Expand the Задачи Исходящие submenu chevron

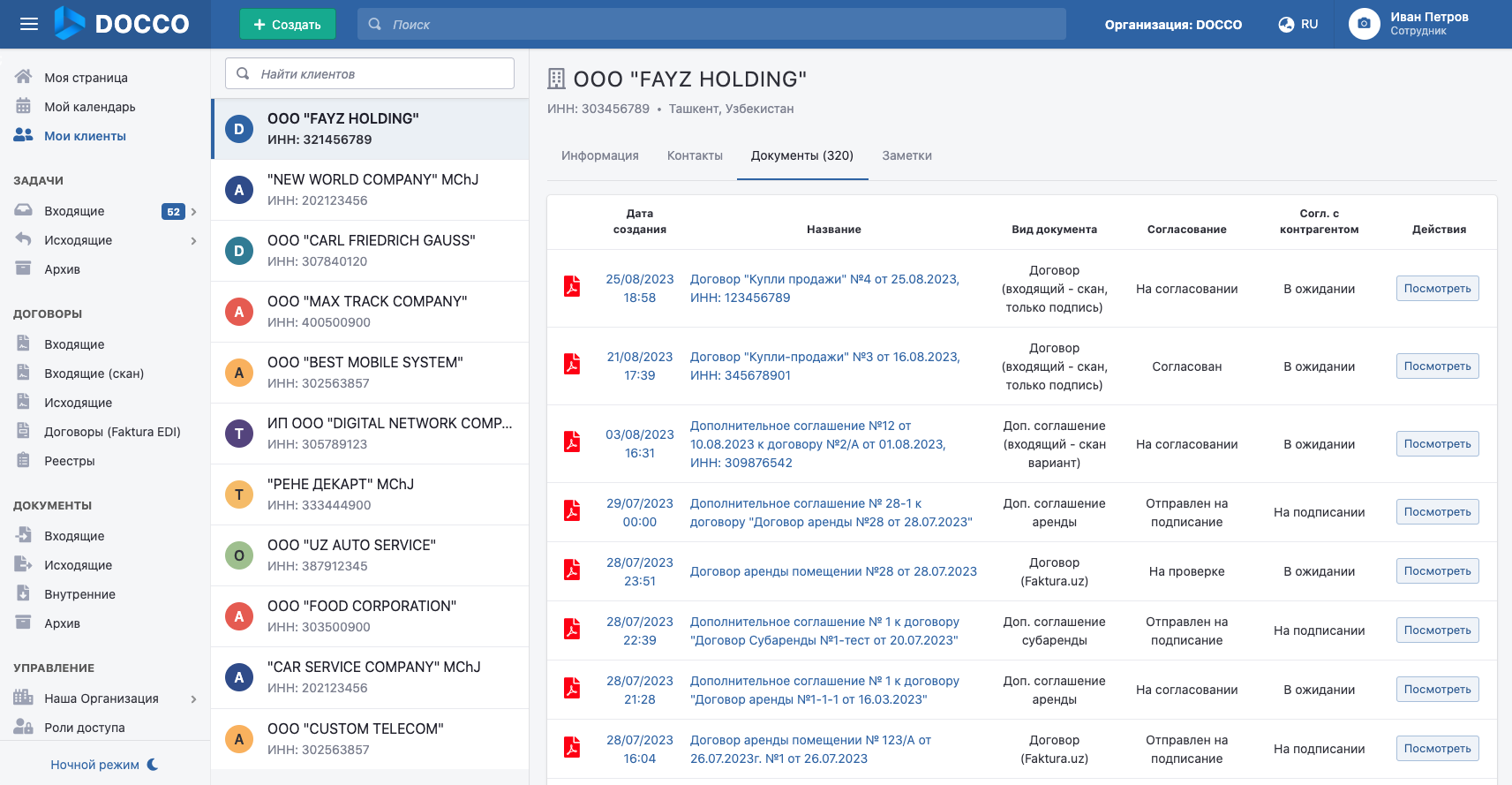tap(193, 240)
